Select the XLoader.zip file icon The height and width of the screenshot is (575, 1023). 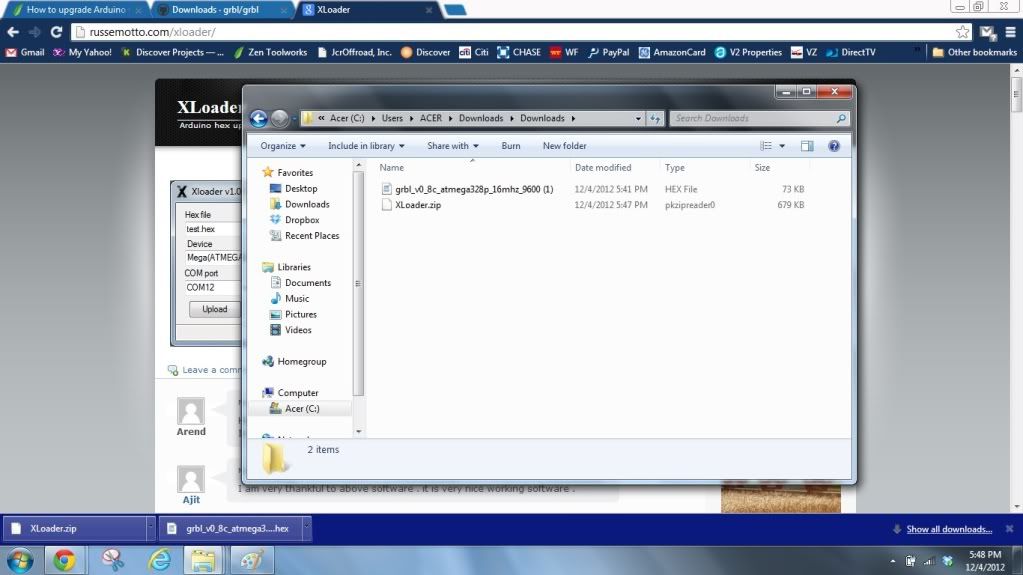point(386,204)
